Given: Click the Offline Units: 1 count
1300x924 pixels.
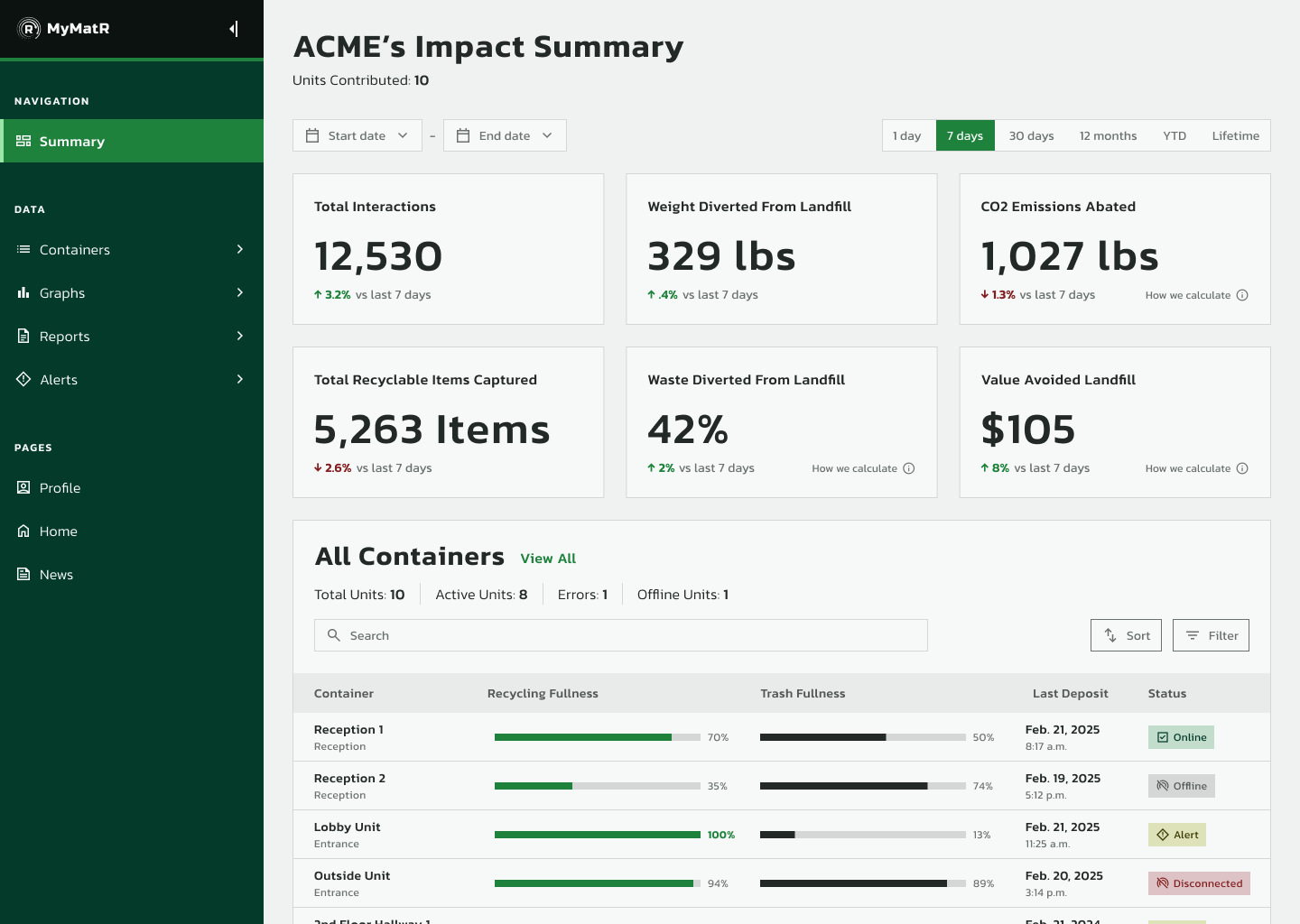Looking at the screenshot, I should pyautogui.click(x=682, y=595).
